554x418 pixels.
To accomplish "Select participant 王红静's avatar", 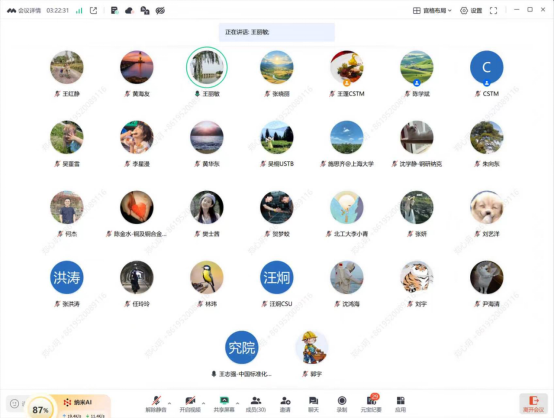I will (67, 67).
